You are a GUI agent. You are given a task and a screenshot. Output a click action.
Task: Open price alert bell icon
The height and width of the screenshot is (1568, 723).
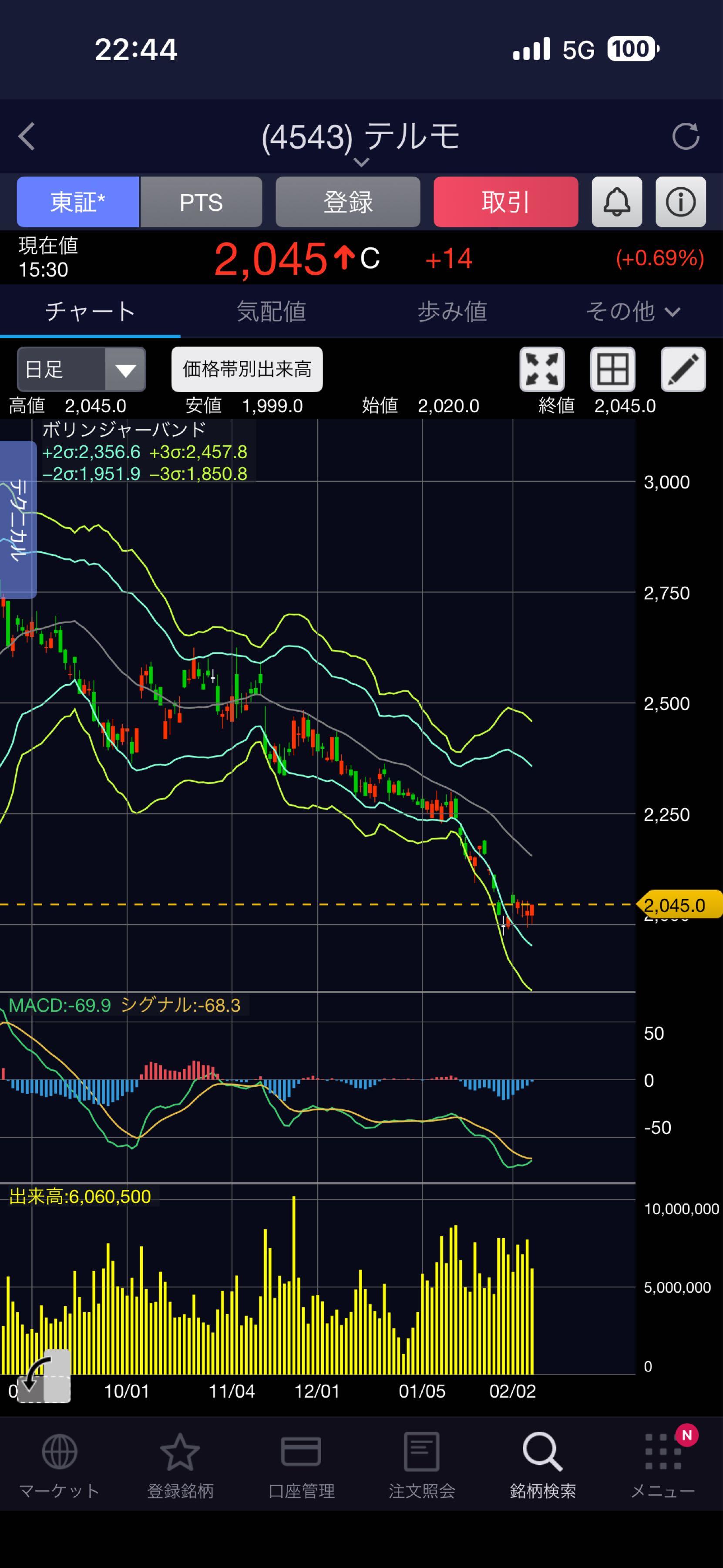(x=617, y=202)
